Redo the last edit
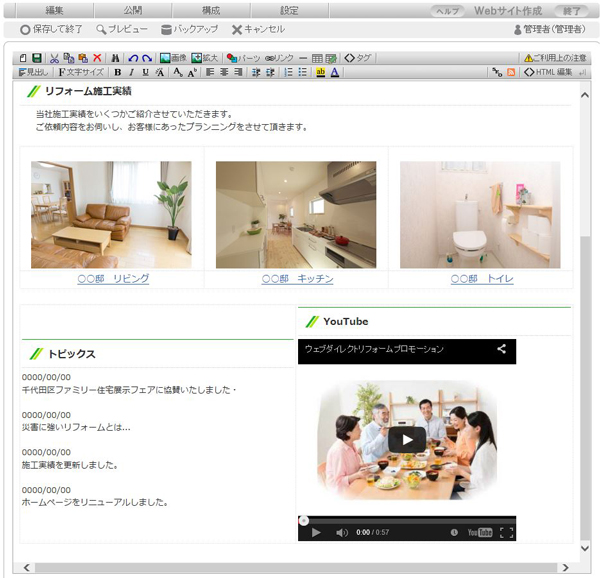This screenshot has width=600, height=578. [x=147, y=58]
